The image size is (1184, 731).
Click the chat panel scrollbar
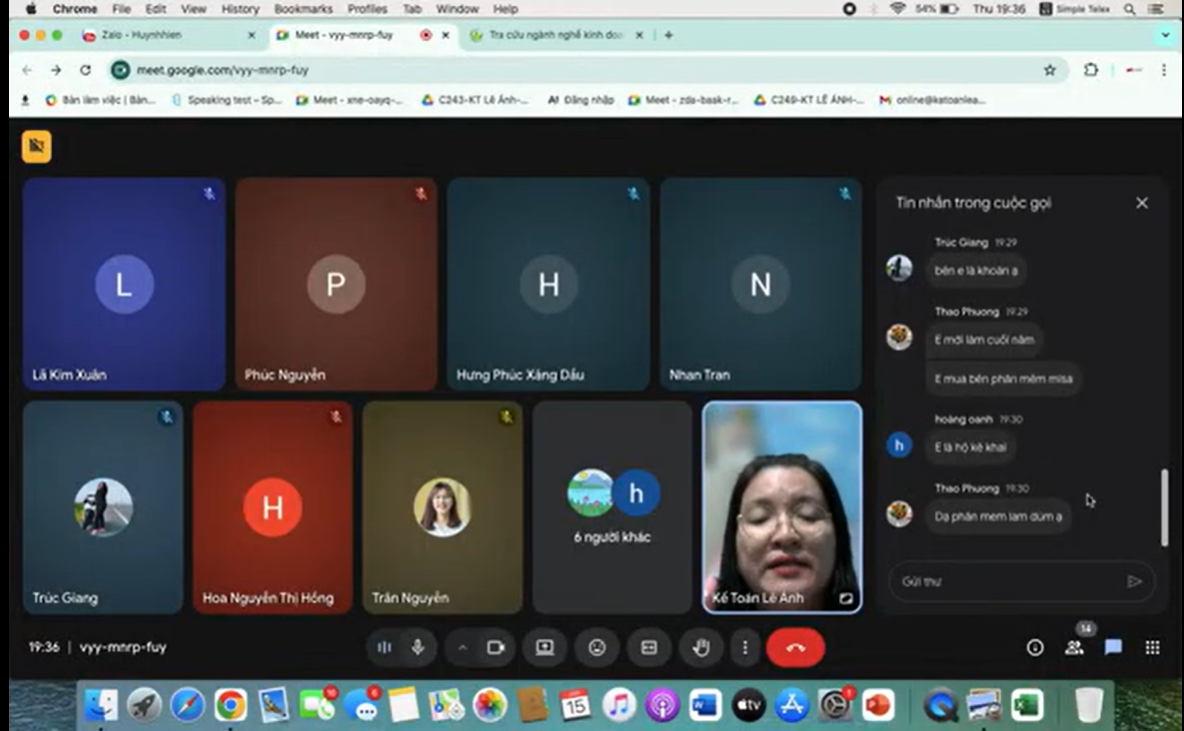[x=1164, y=507]
